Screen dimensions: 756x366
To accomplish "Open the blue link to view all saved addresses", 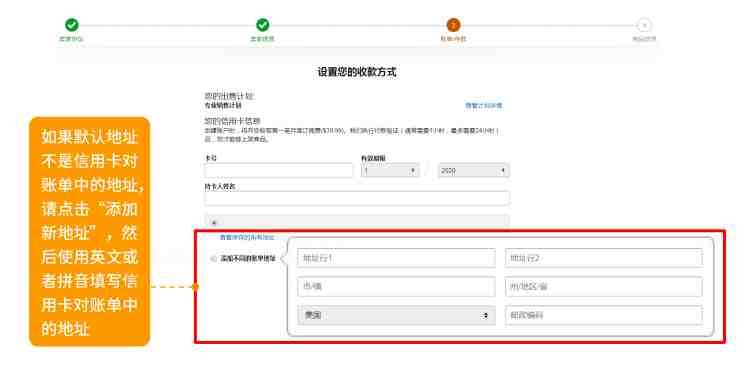I will pyautogui.click(x=247, y=237).
